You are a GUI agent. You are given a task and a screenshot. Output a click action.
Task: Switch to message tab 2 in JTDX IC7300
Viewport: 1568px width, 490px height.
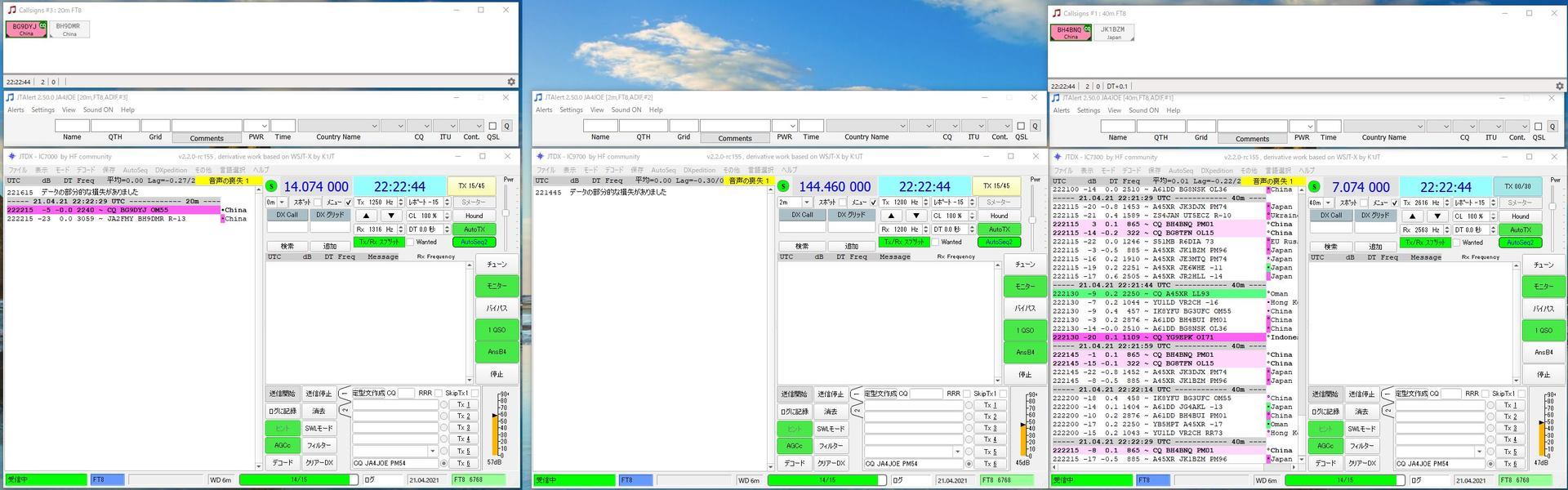tap(1388, 410)
